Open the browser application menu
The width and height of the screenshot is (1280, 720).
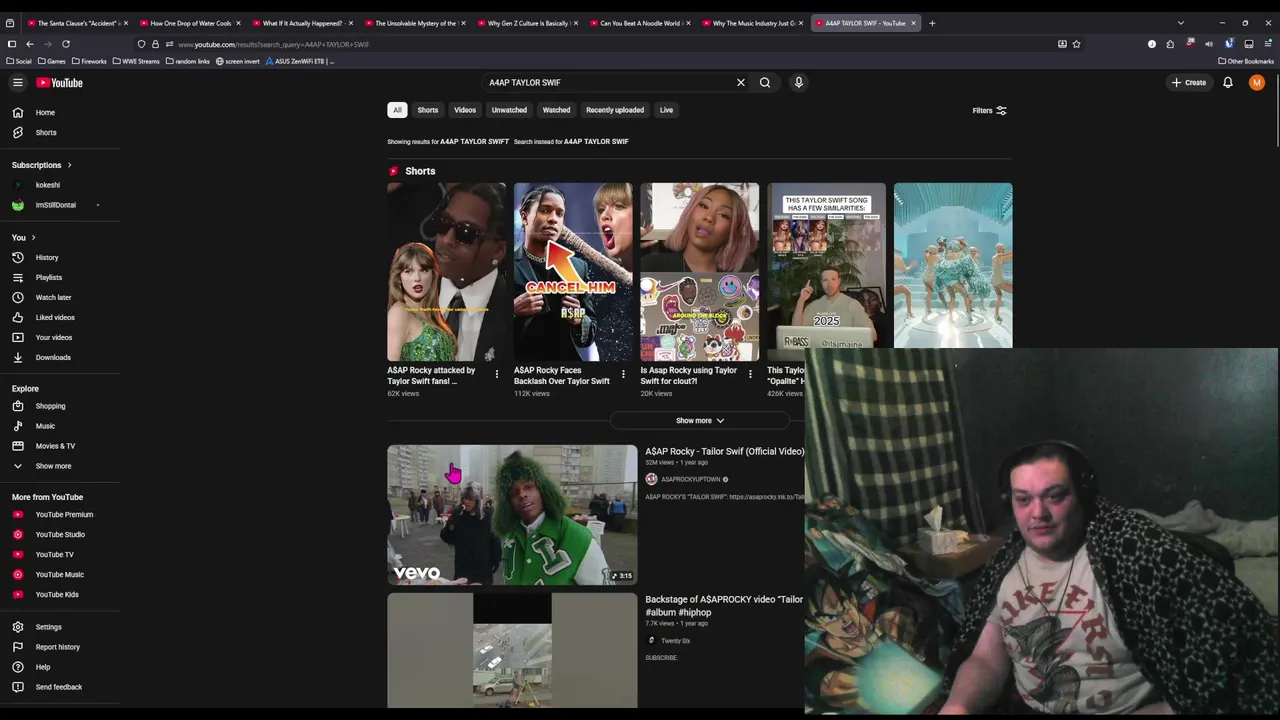1269,44
